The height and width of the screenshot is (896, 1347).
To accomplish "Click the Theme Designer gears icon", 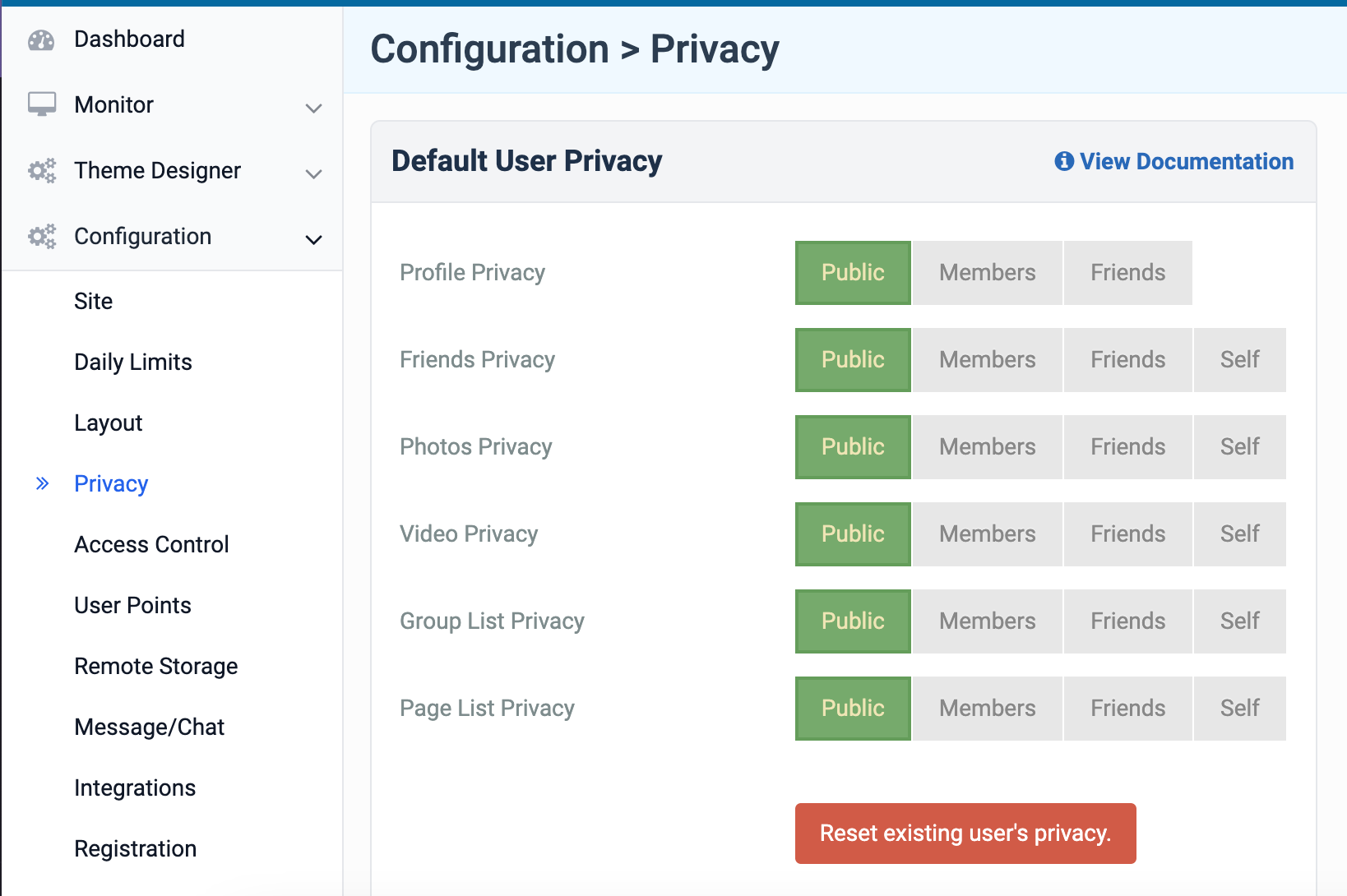I will pyautogui.click(x=41, y=170).
